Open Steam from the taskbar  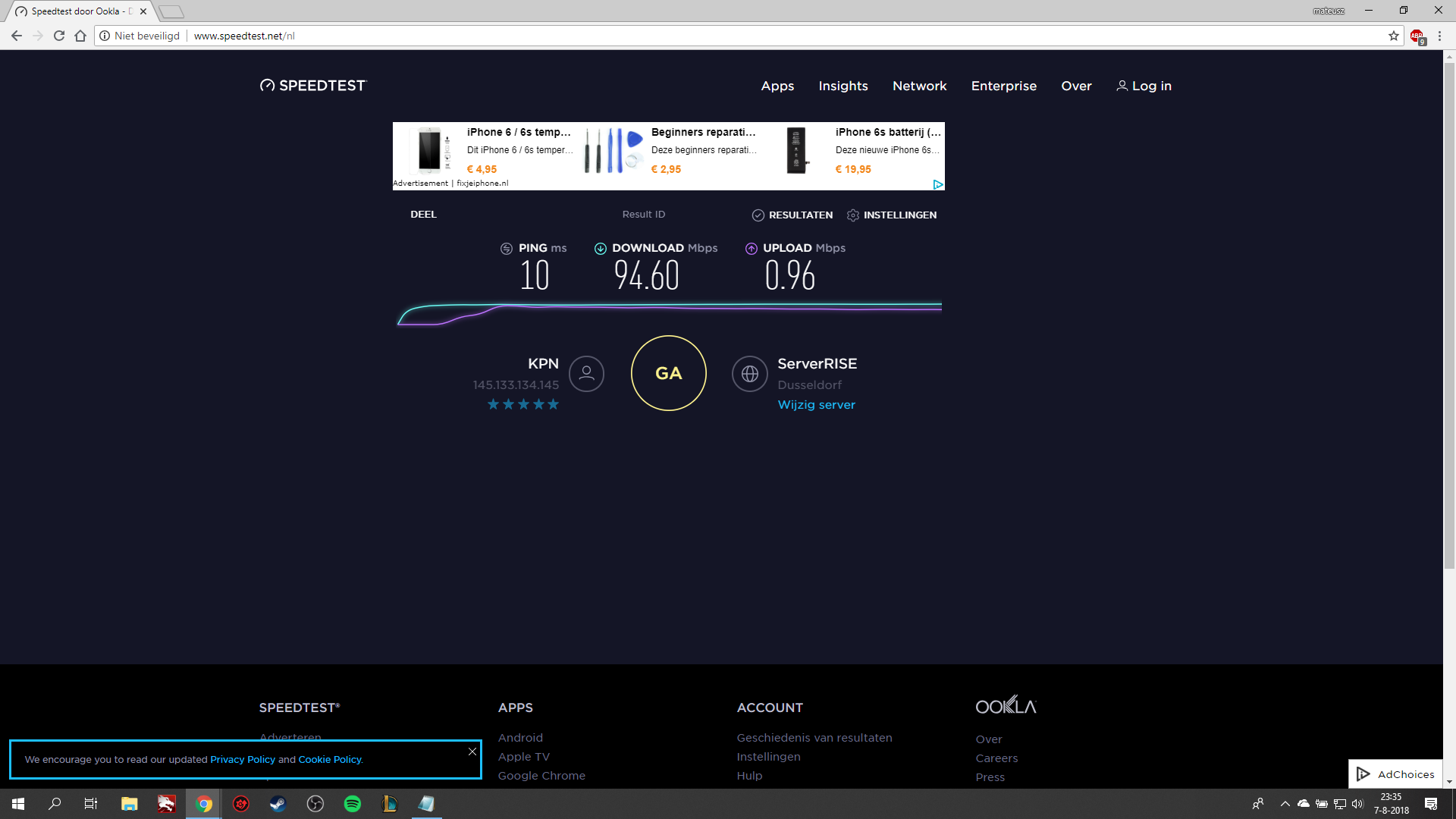click(278, 804)
